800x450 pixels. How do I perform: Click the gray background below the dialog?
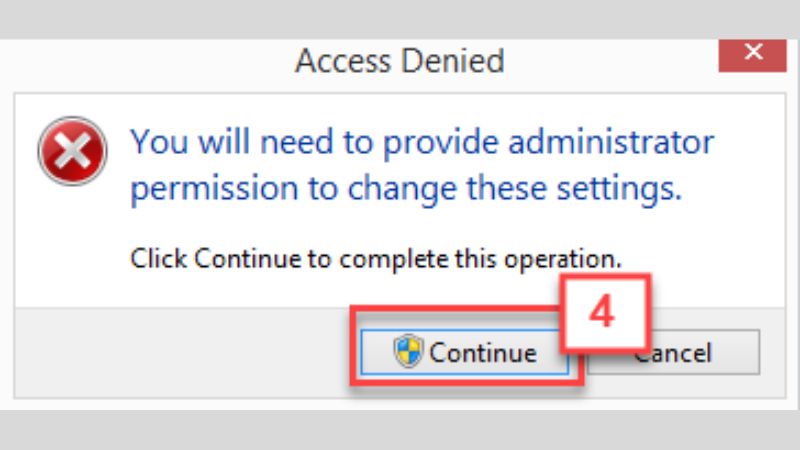tap(400, 430)
